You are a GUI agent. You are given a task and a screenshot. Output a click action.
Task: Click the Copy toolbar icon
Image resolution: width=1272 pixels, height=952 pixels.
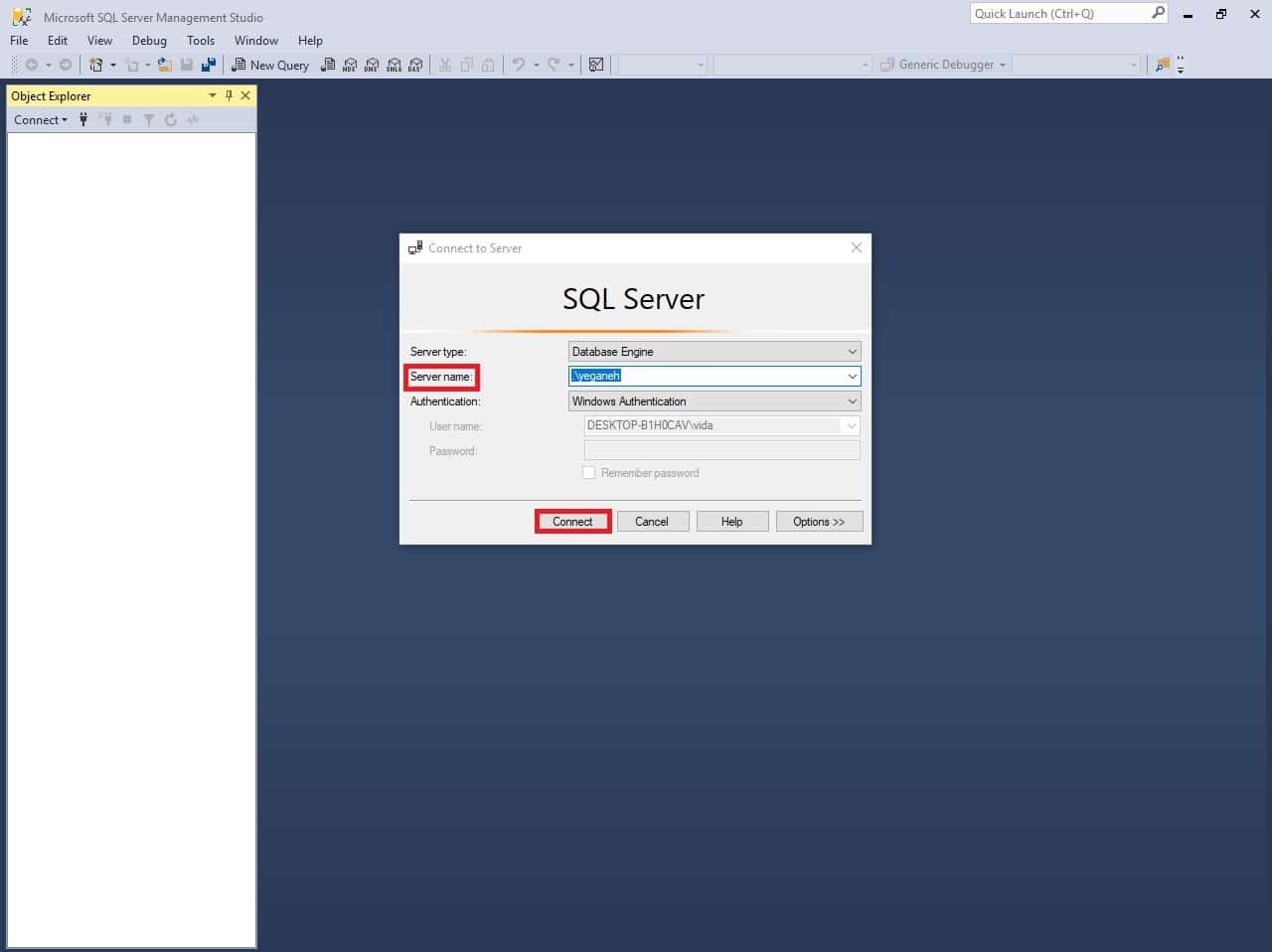[x=466, y=65]
